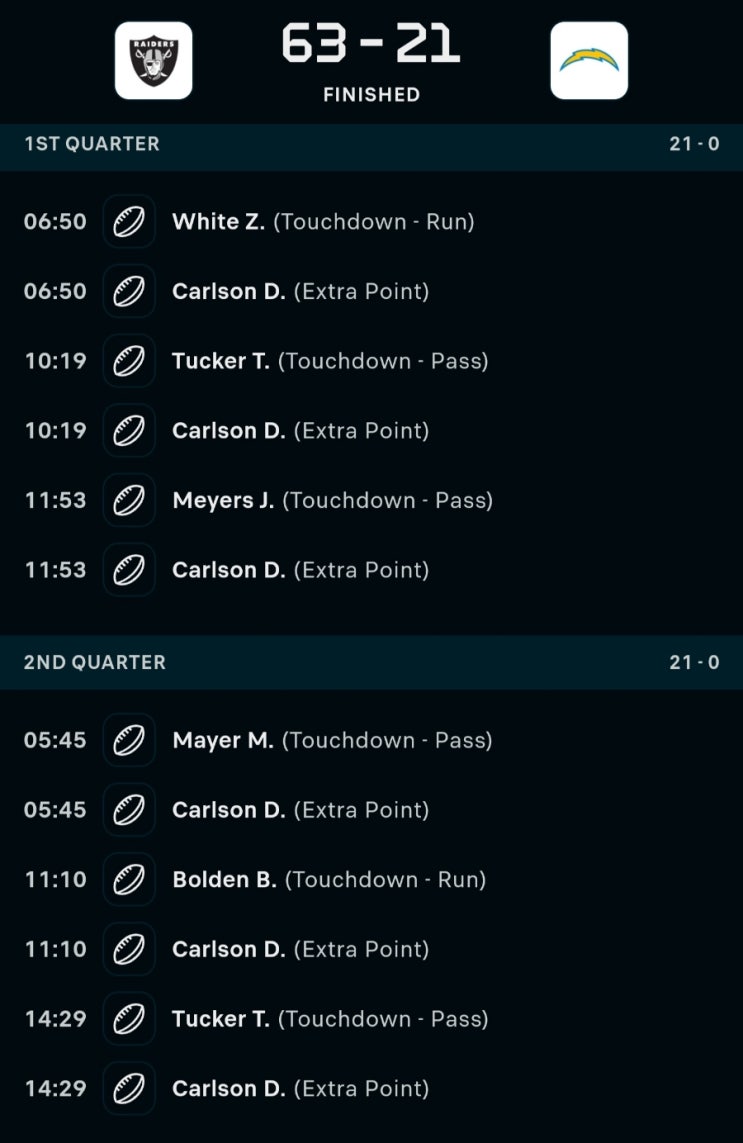Select Carlson D. extra point at 11:53
Screen dimensions: 743x1143
(300, 570)
